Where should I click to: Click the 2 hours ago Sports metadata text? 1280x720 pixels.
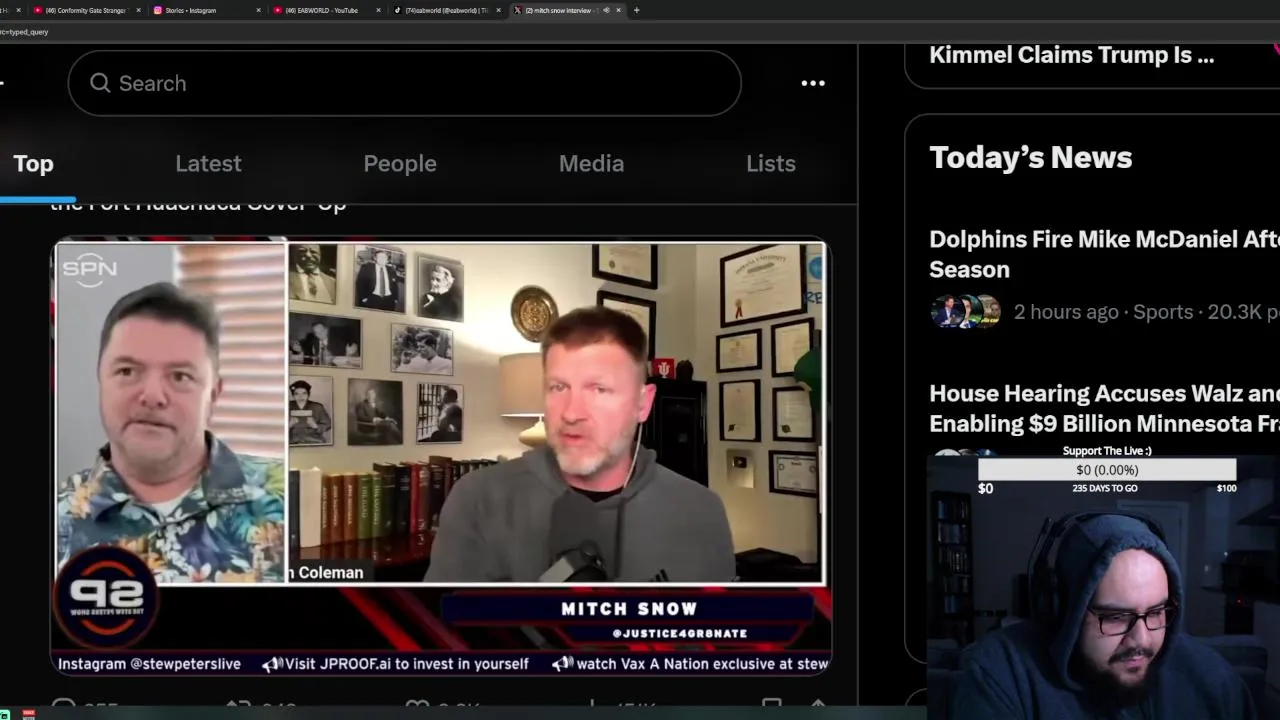tap(1147, 312)
